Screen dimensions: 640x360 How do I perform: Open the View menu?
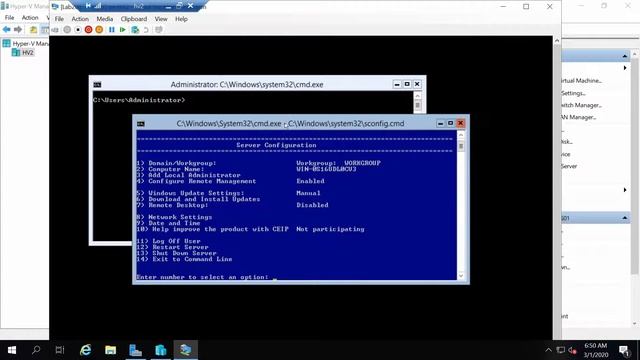click(161, 19)
